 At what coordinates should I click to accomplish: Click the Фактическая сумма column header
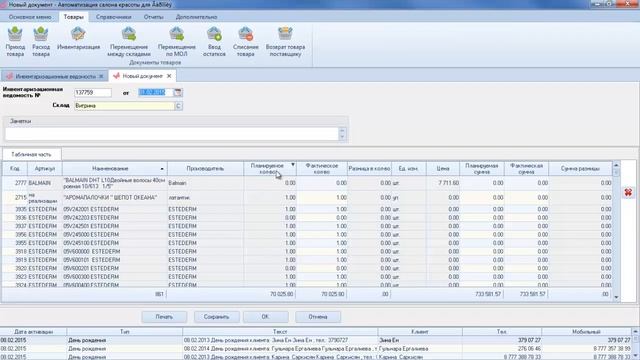click(527, 169)
